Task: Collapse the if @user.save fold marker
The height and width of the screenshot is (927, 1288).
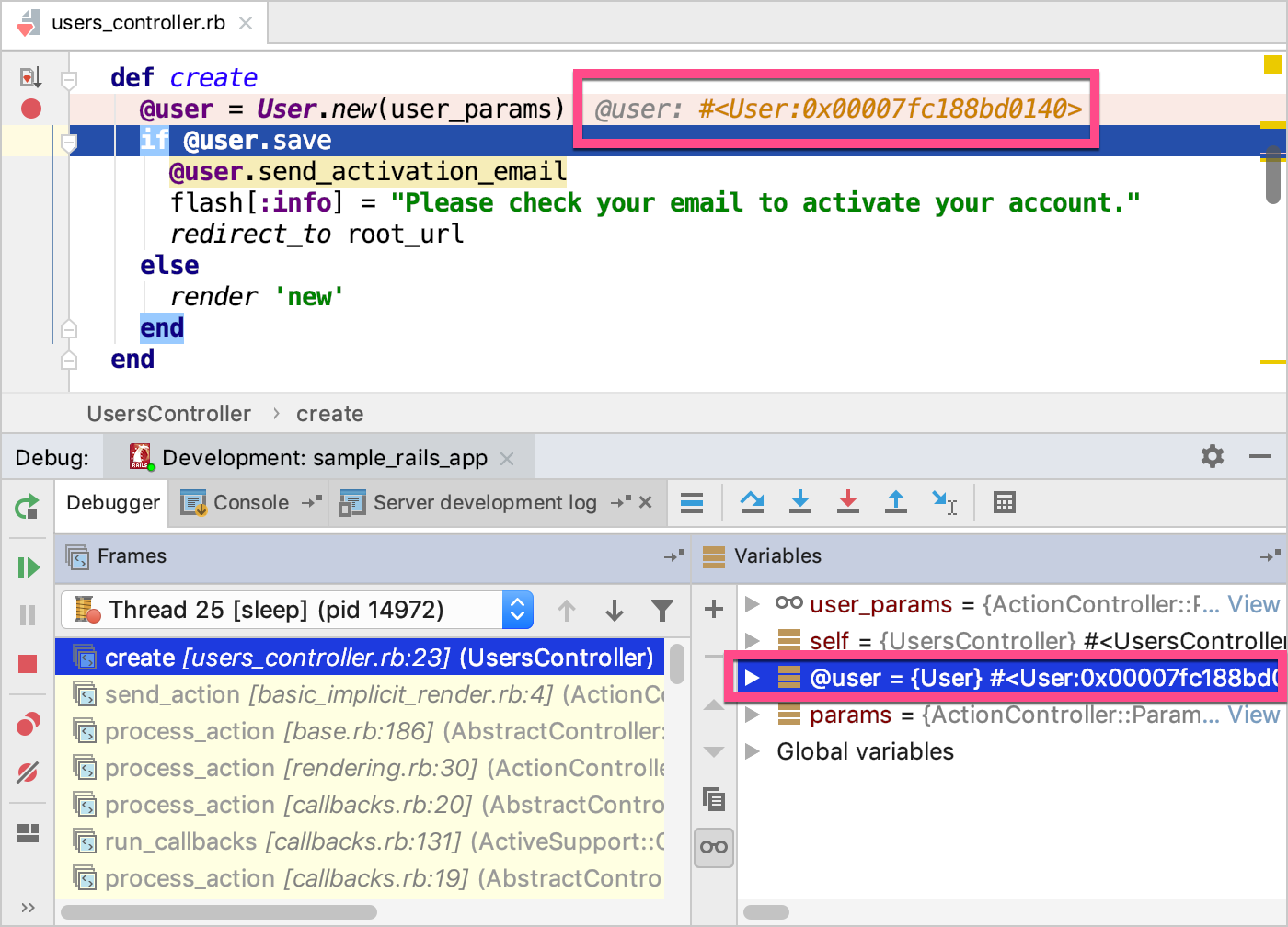Action: 69,143
